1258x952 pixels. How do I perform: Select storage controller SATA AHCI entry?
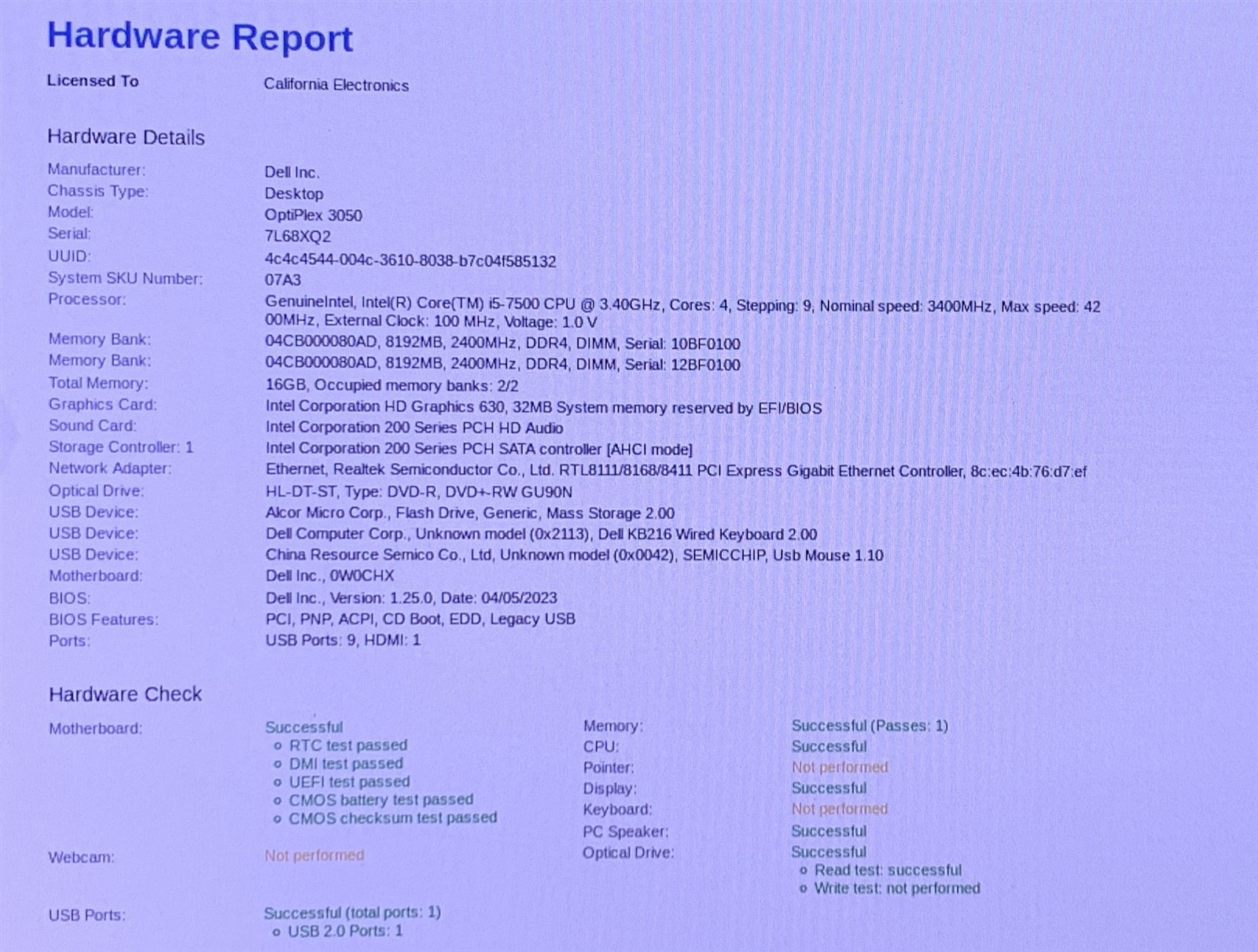[x=479, y=449]
